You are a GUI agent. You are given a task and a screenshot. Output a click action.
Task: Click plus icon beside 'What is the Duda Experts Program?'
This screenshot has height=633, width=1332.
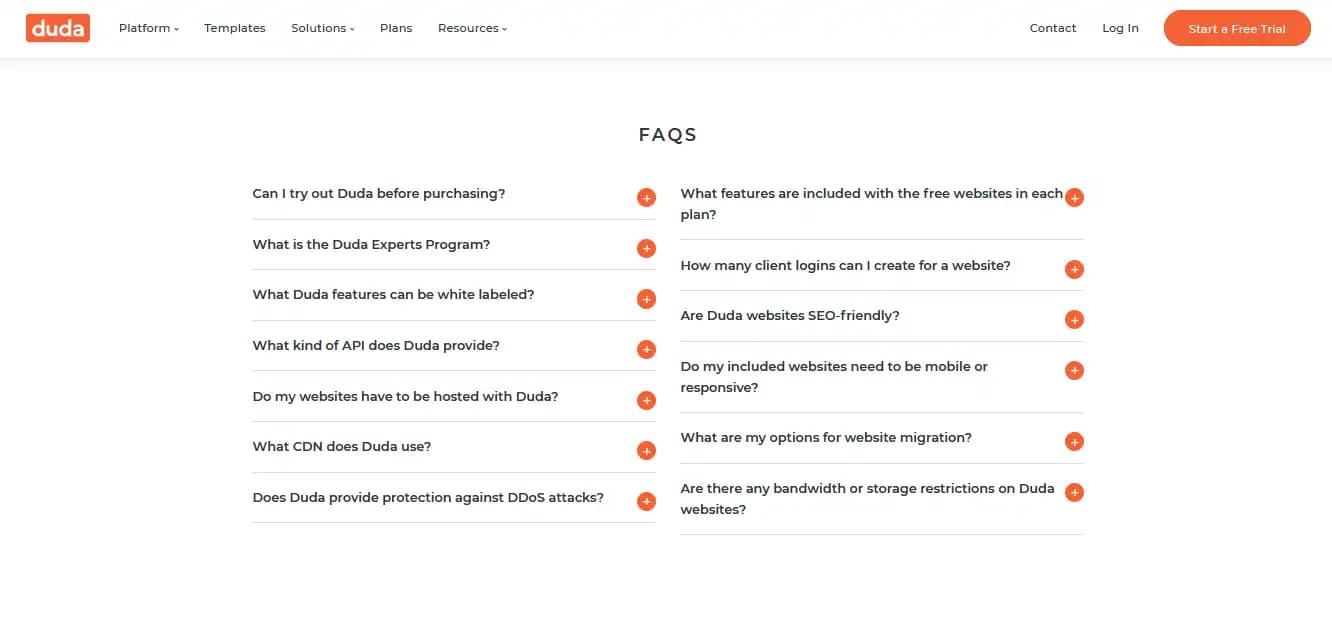[x=646, y=248]
